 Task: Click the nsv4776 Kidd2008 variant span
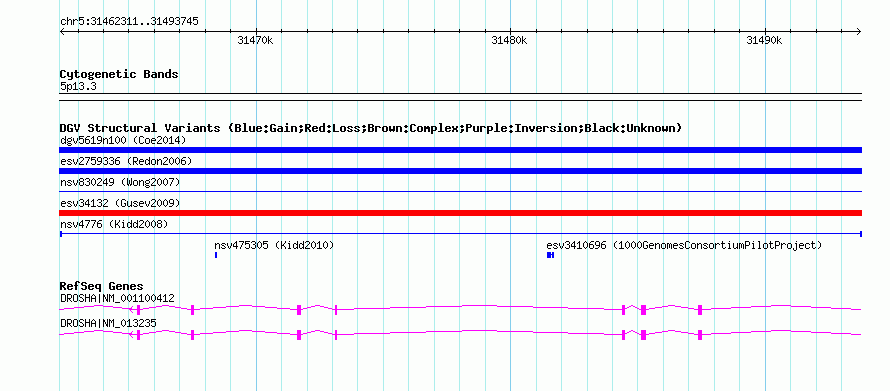coord(460,234)
